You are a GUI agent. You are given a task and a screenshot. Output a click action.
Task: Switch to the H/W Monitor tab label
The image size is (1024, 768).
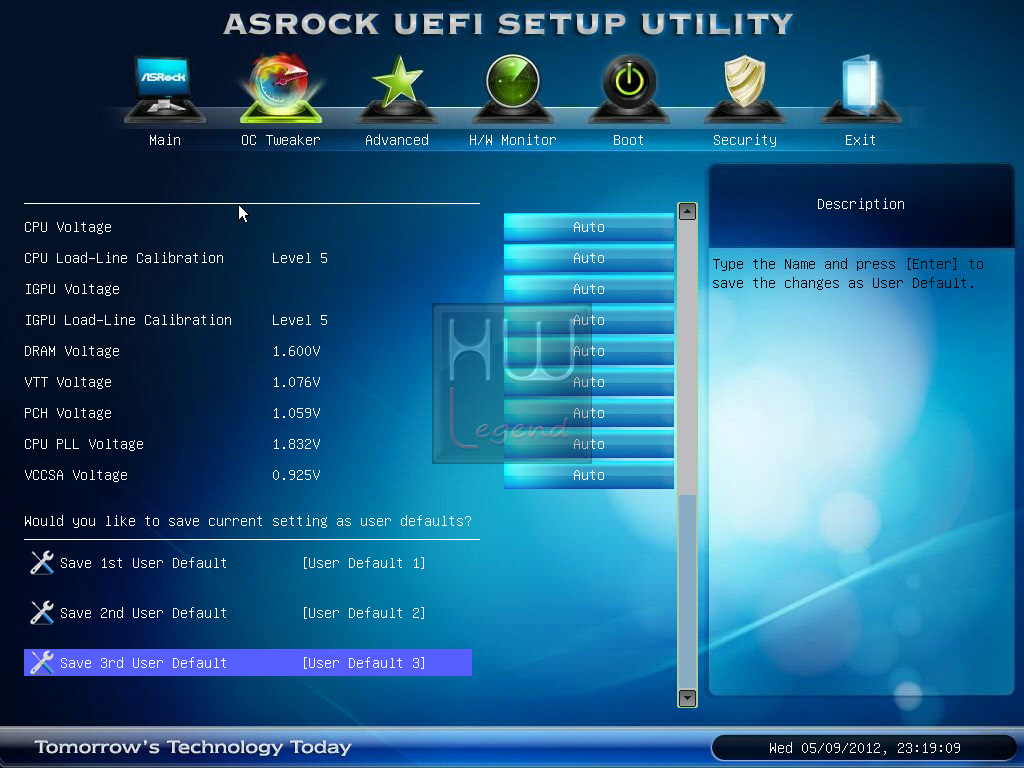point(513,140)
